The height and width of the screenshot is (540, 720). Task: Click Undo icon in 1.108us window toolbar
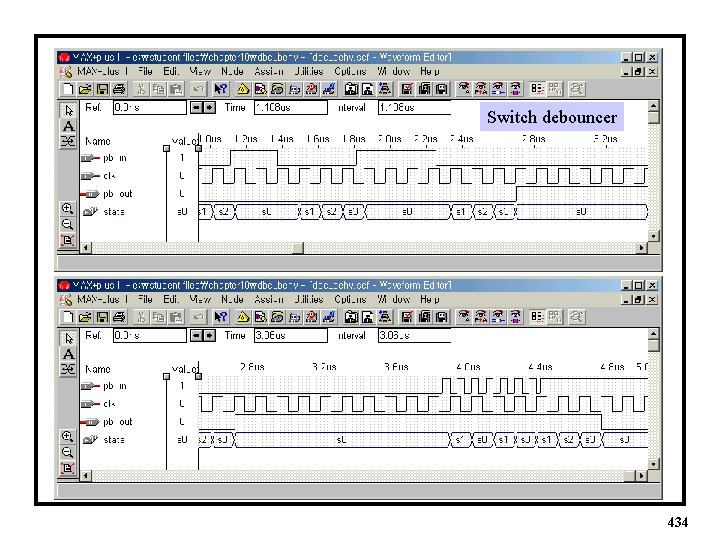tap(198, 89)
